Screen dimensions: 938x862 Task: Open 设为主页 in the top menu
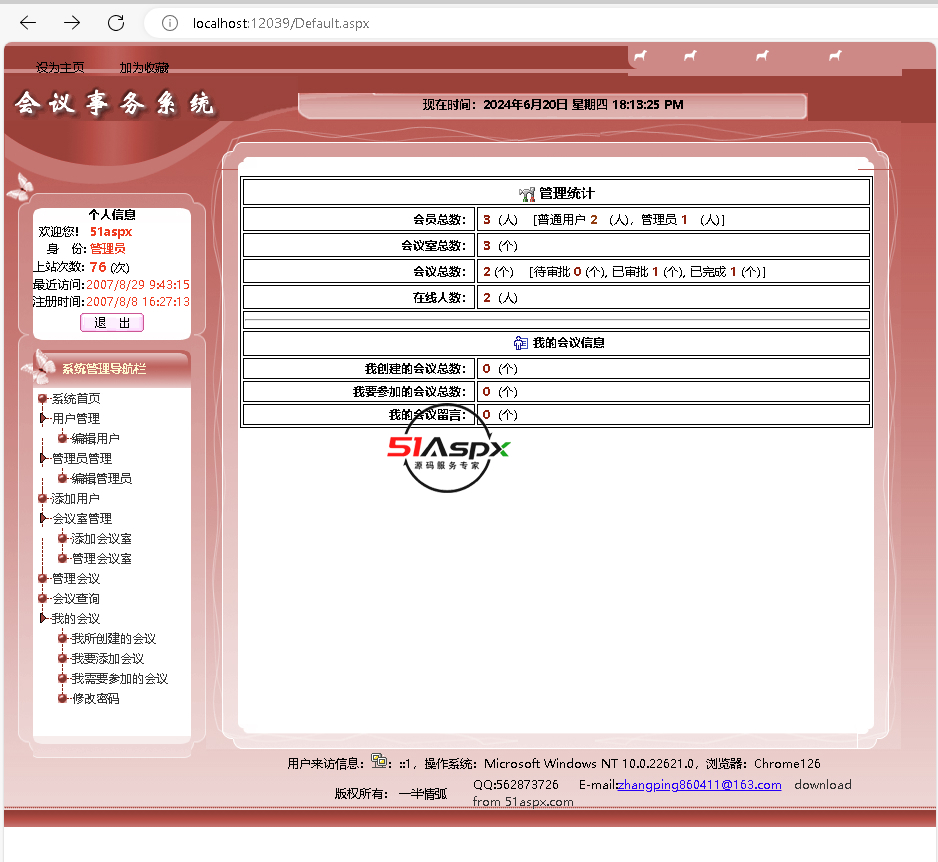(60, 68)
